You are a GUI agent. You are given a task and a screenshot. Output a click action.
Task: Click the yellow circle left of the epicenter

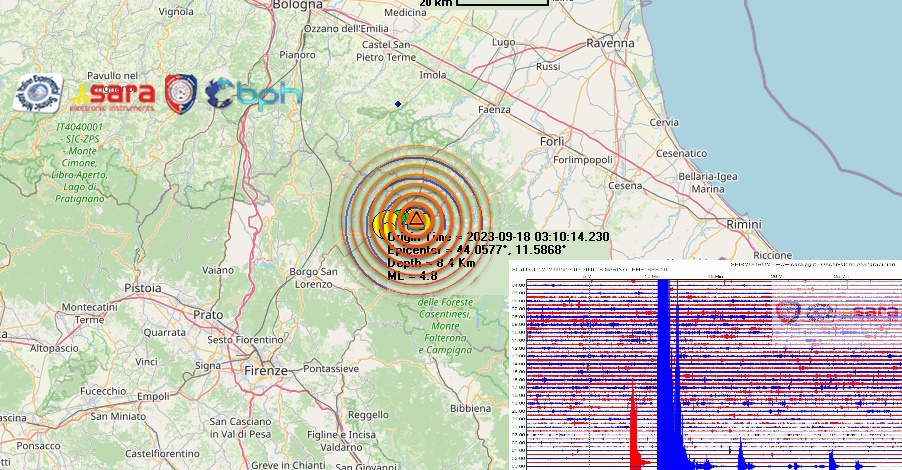pyautogui.click(x=381, y=223)
